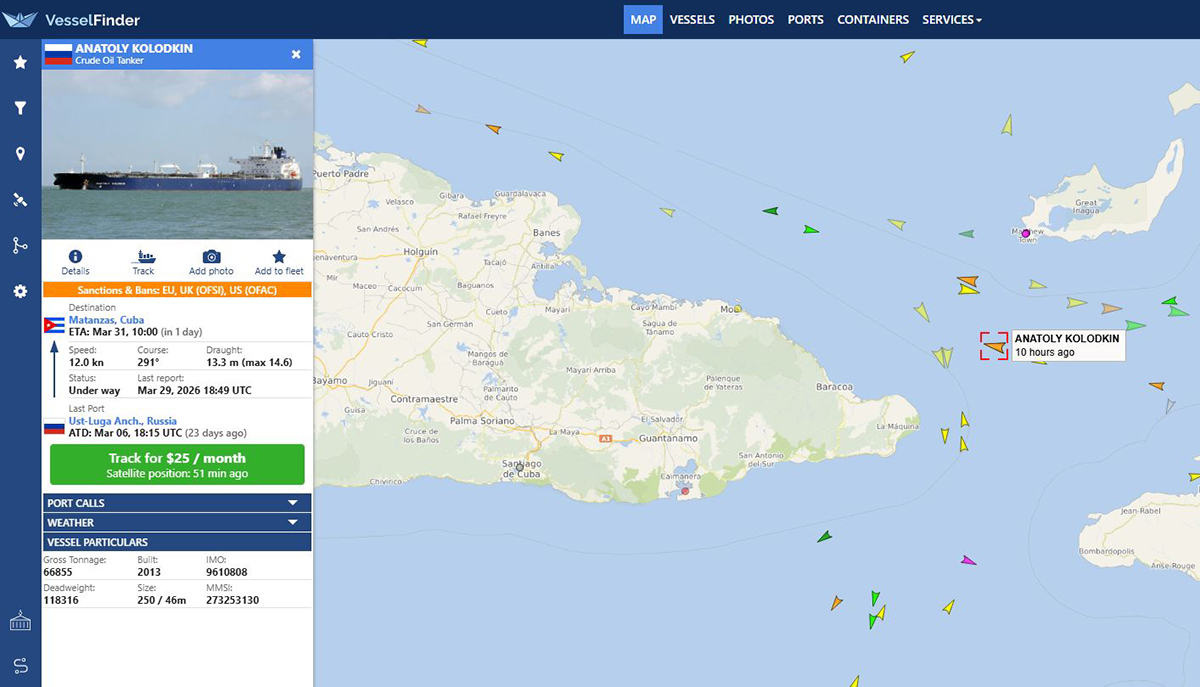The image size is (1200, 687).
Task: Open the Ports menu item
Action: tap(805, 19)
